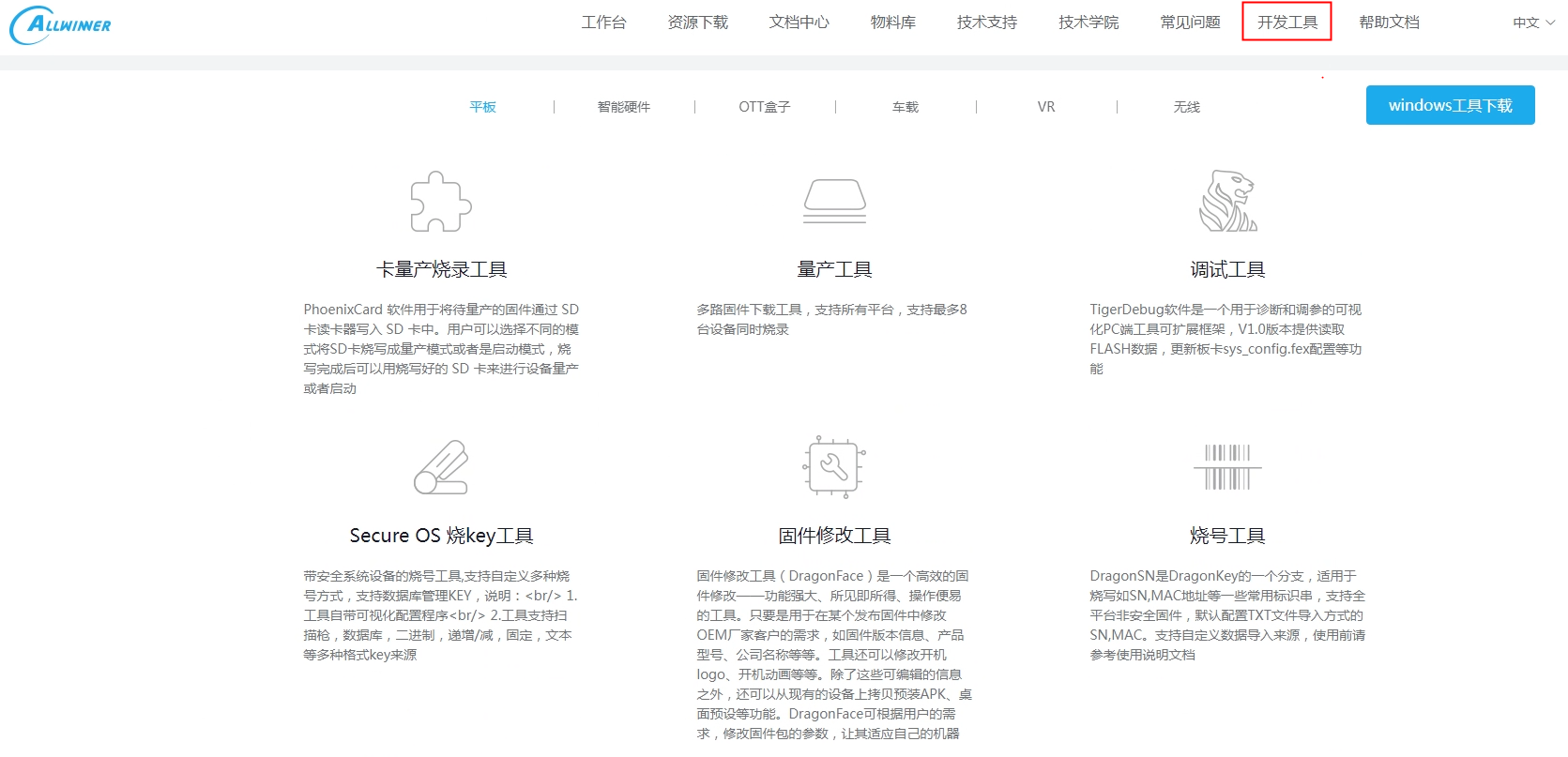
Task: Open the 固件修改工具 title link
Action: click(834, 536)
